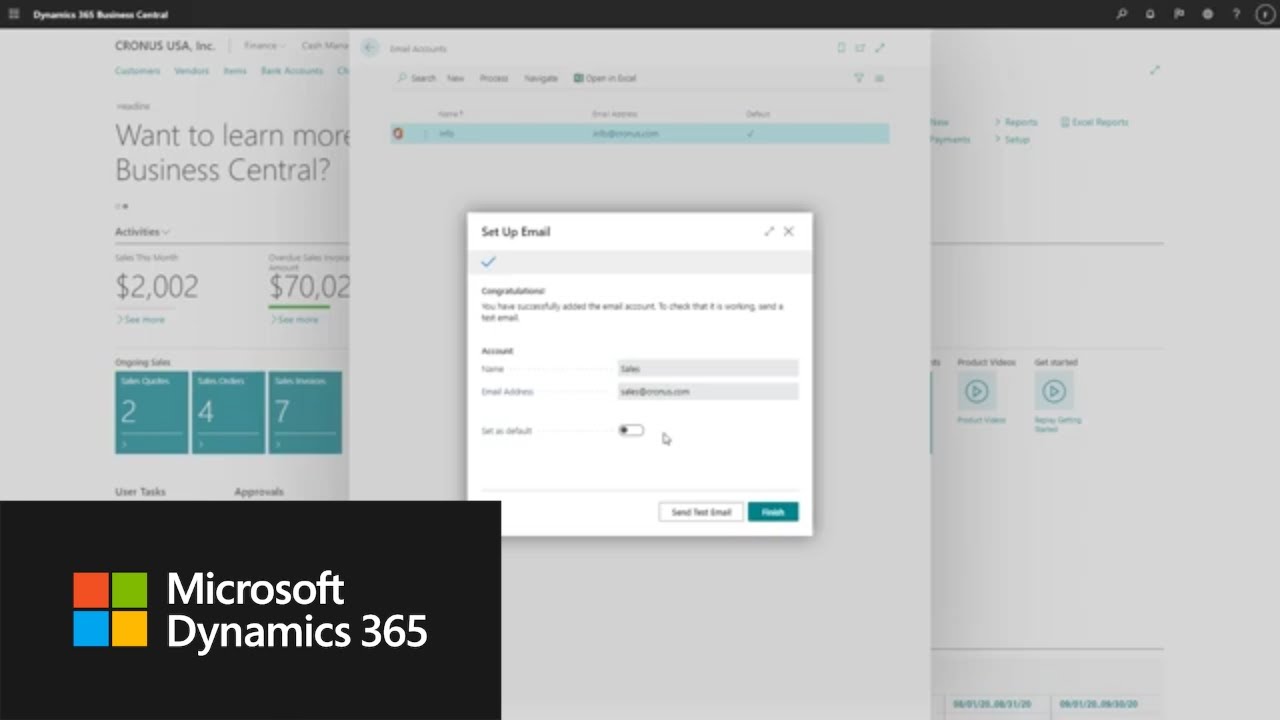Click Open in Excel action
The height and width of the screenshot is (720, 1280).
(x=605, y=78)
